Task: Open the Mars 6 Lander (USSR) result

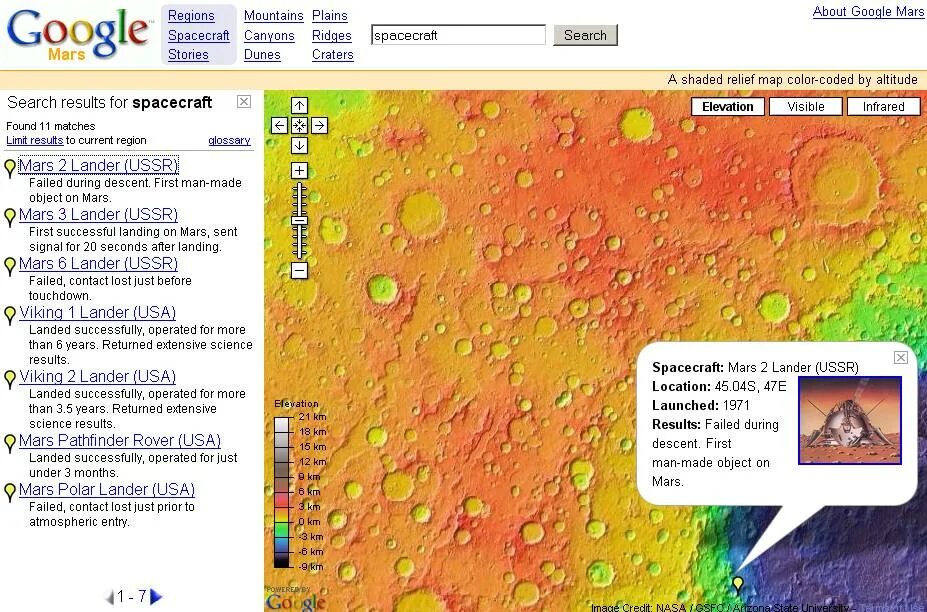Action: (98, 263)
